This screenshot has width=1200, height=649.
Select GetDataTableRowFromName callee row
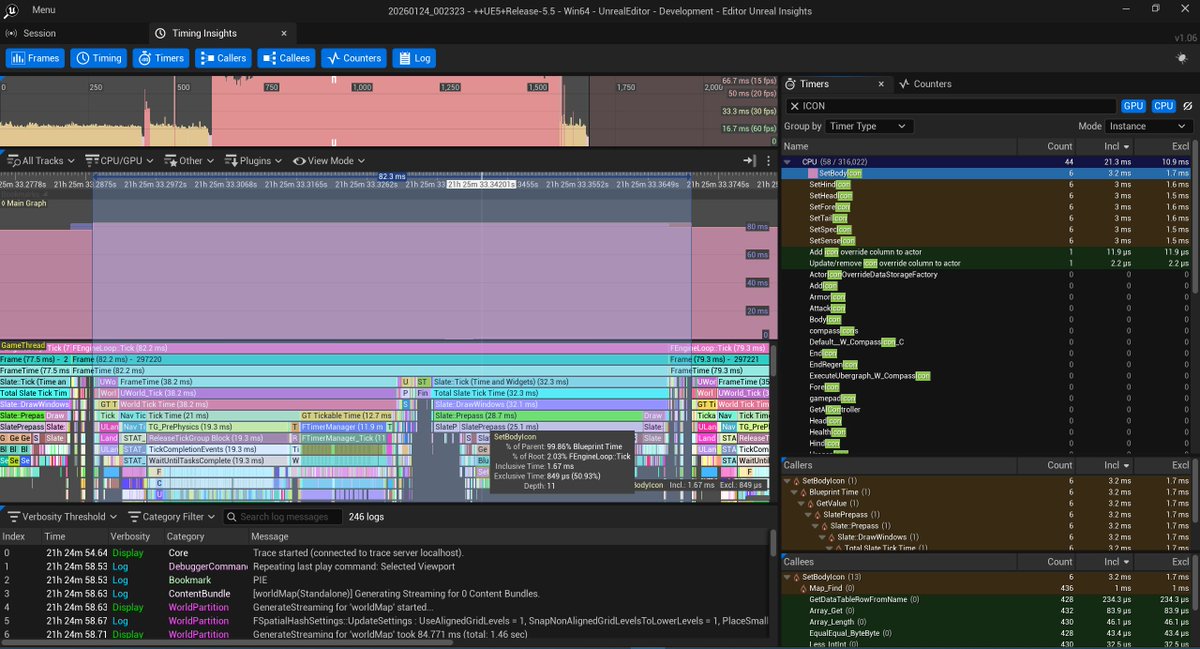(988, 599)
